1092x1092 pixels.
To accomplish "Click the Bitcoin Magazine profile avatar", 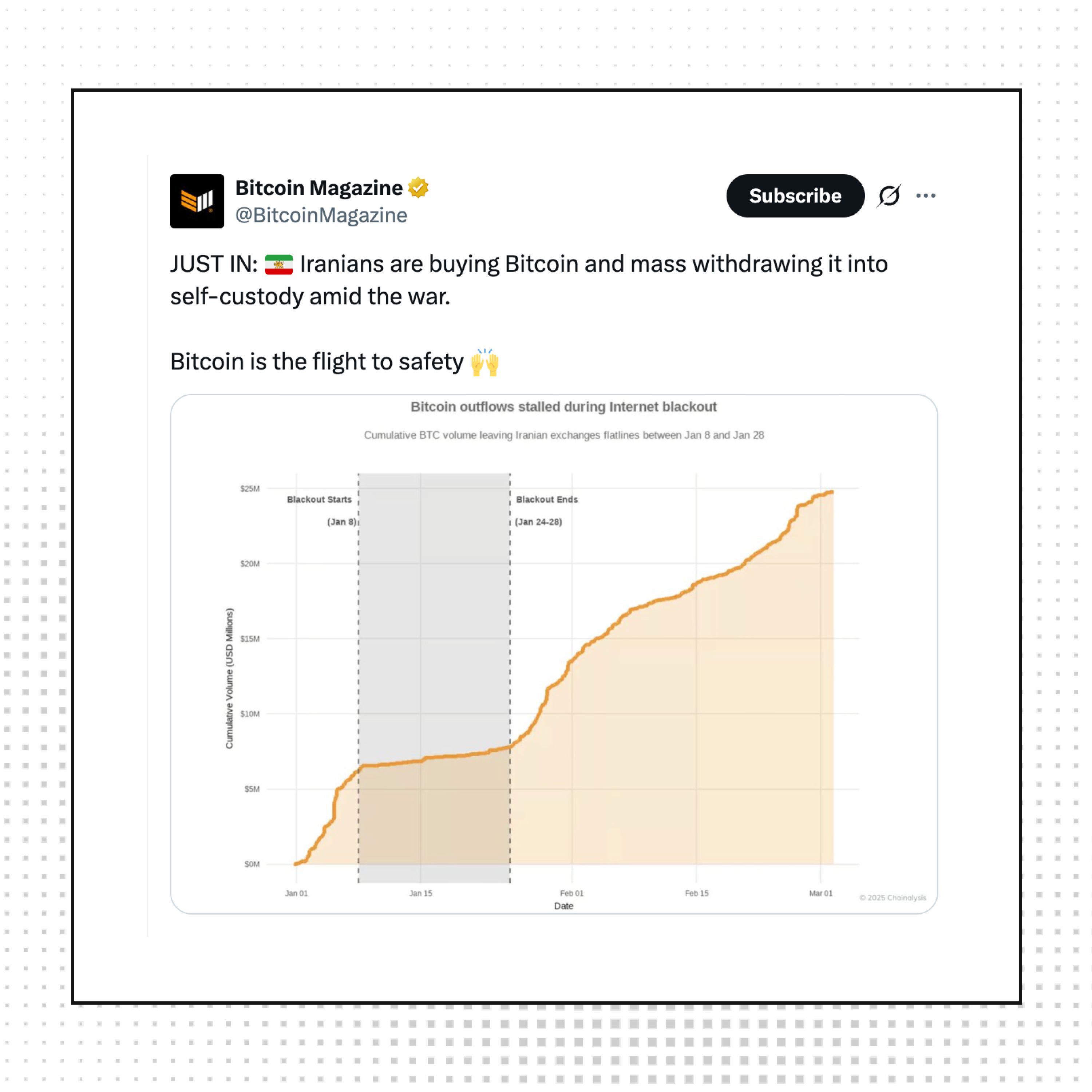I will 197,201.
